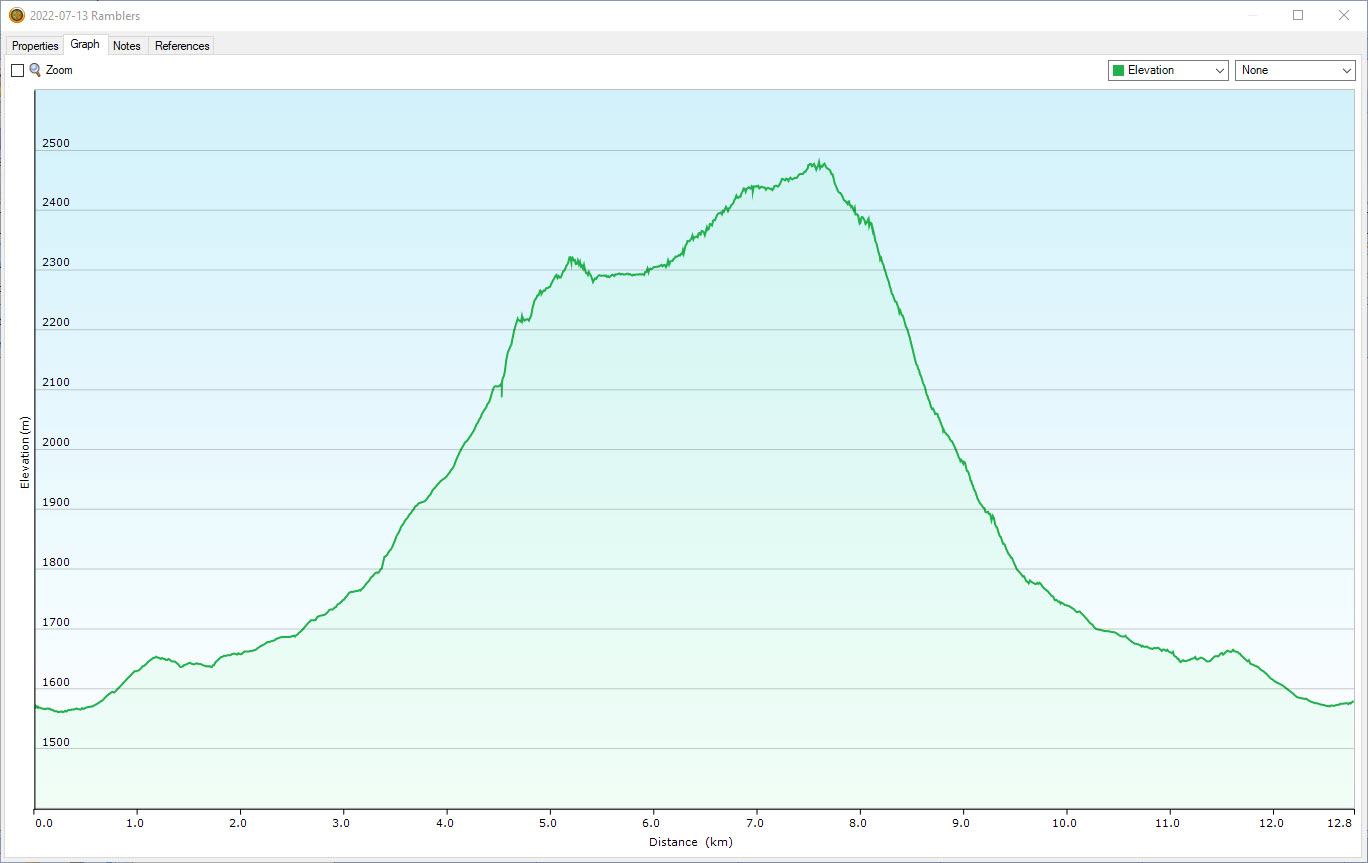Image resolution: width=1368 pixels, height=863 pixels.
Task: Click the green Elevation color swatch
Action: [1118, 70]
